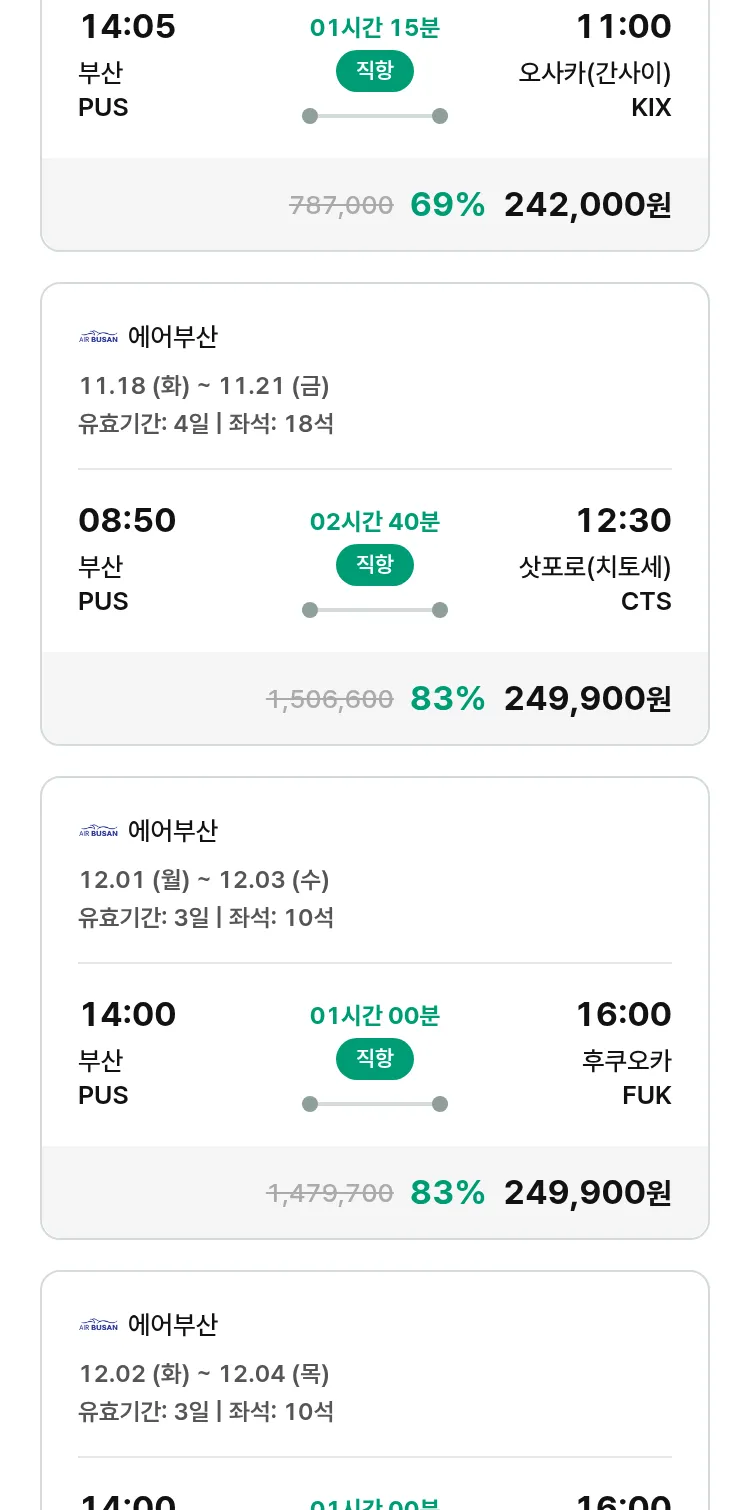The height and width of the screenshot is (1510, 750).
Task: Click the struck-through 1,479,700 original price
Action: point(330,1193)
